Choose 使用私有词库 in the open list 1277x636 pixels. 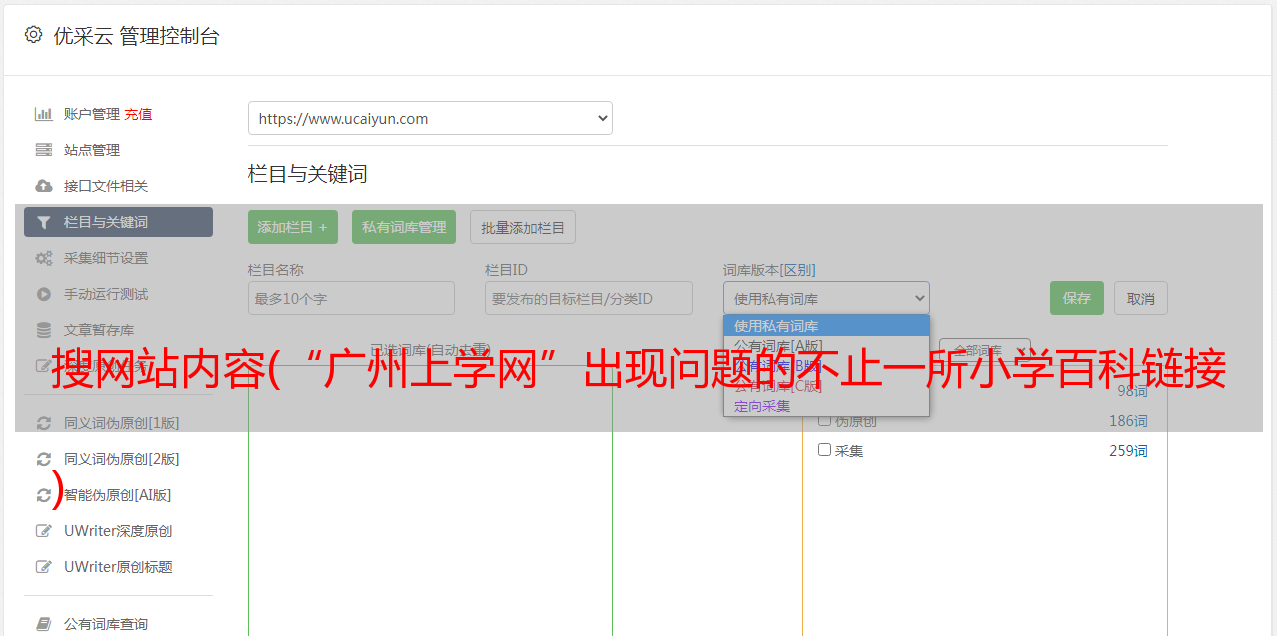coord(826,326)
